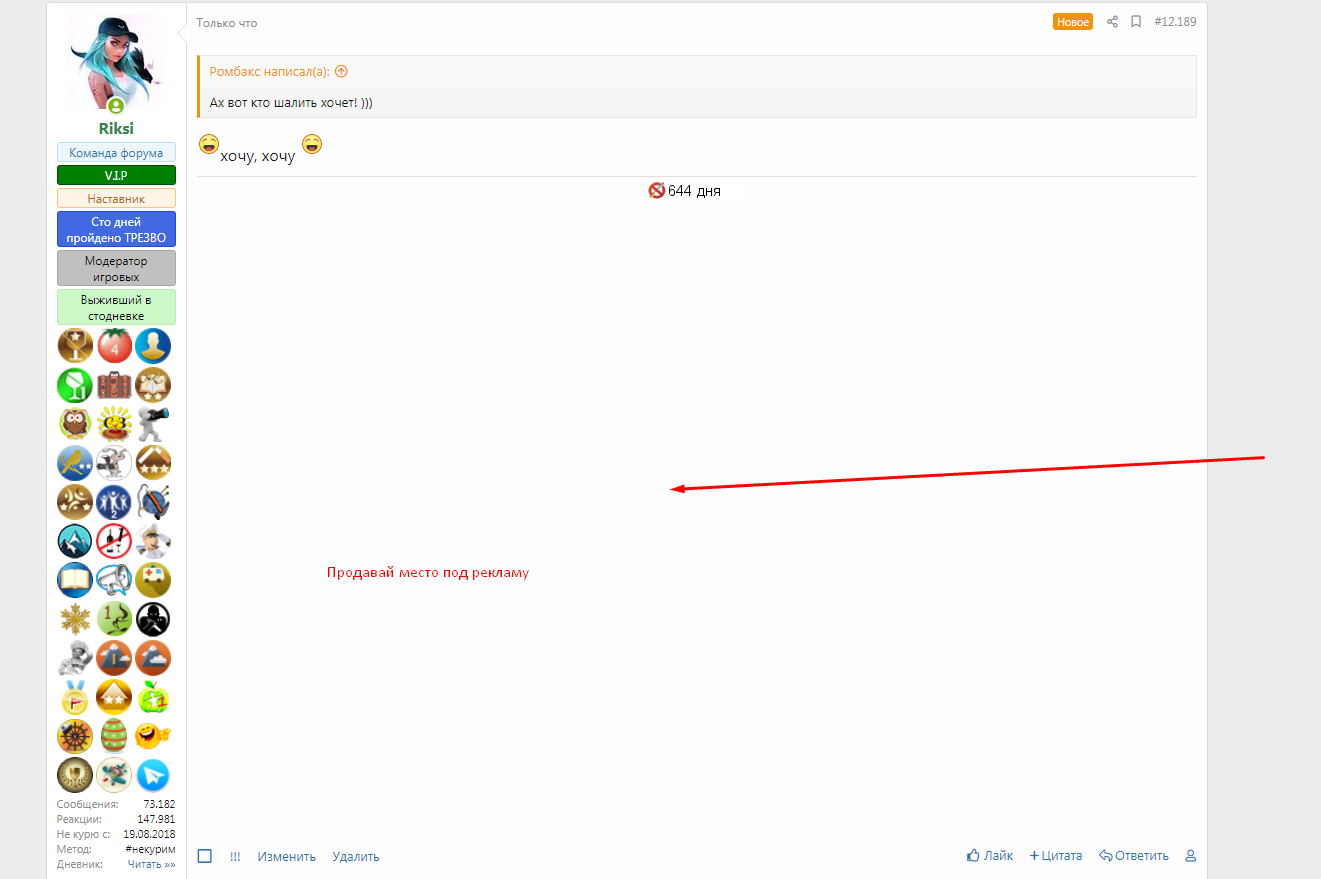Click the quoted text "Ах вот кто шалить хочет! )))"
The image size is (1321, 879).
[x=291, y=102]
